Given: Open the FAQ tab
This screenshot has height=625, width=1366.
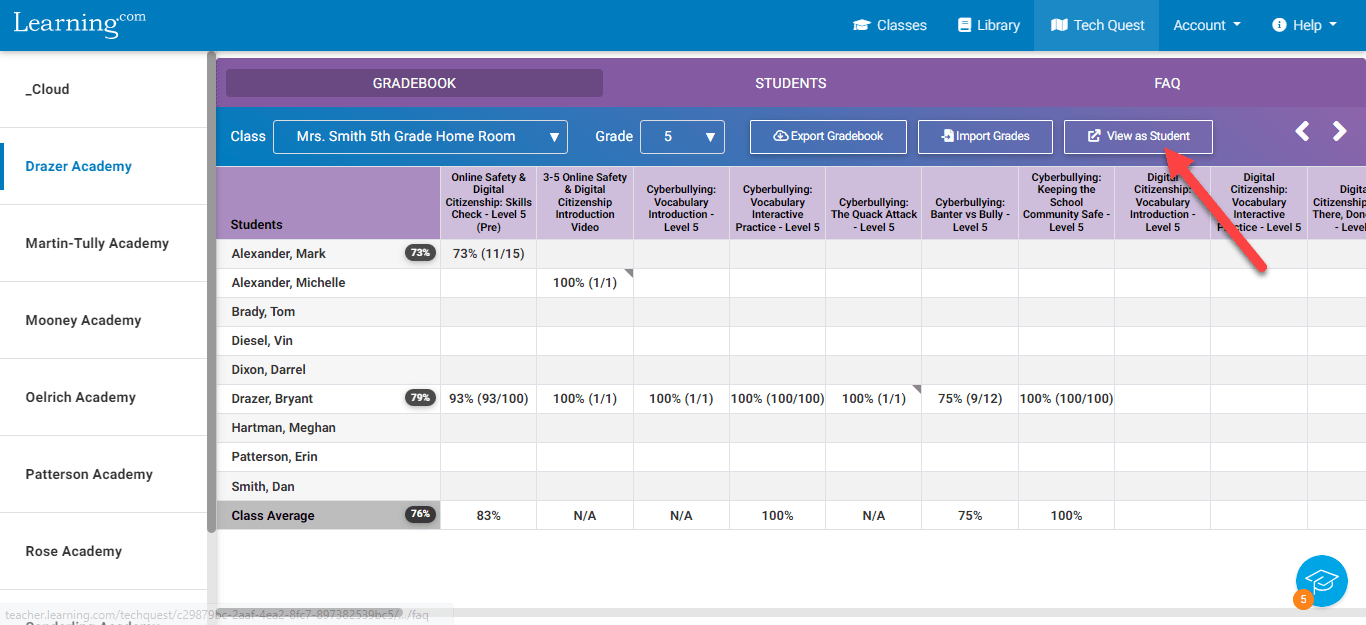Looking at the screenshot, I should pyautogui.click(x=1167, y=83).
